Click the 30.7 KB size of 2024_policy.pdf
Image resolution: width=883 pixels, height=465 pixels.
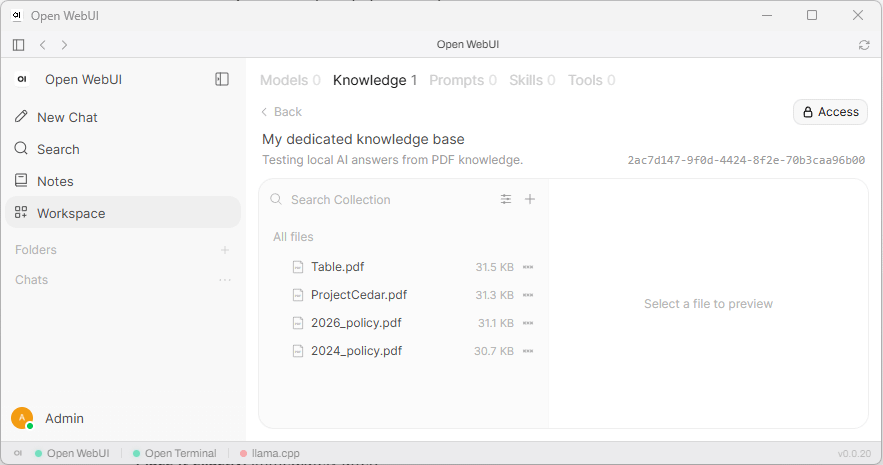494,351
